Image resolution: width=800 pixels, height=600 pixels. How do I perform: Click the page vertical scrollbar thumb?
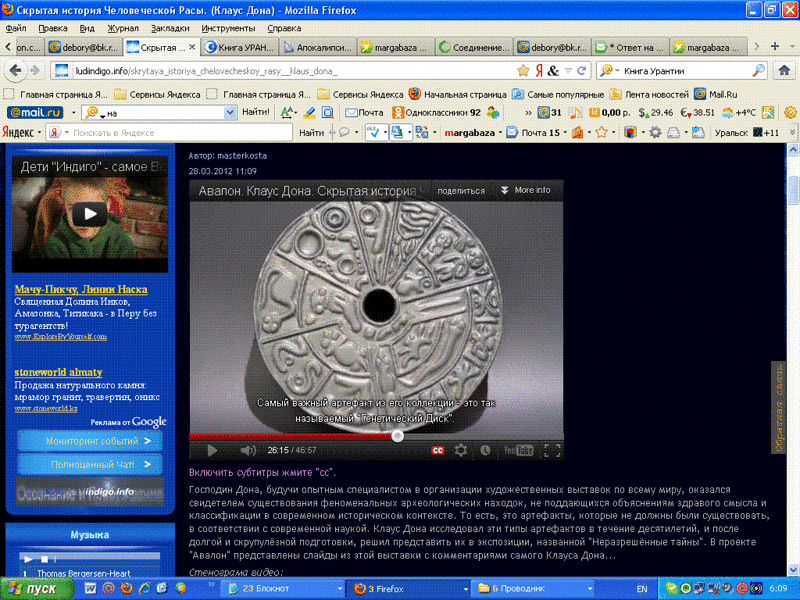(793, 189)
